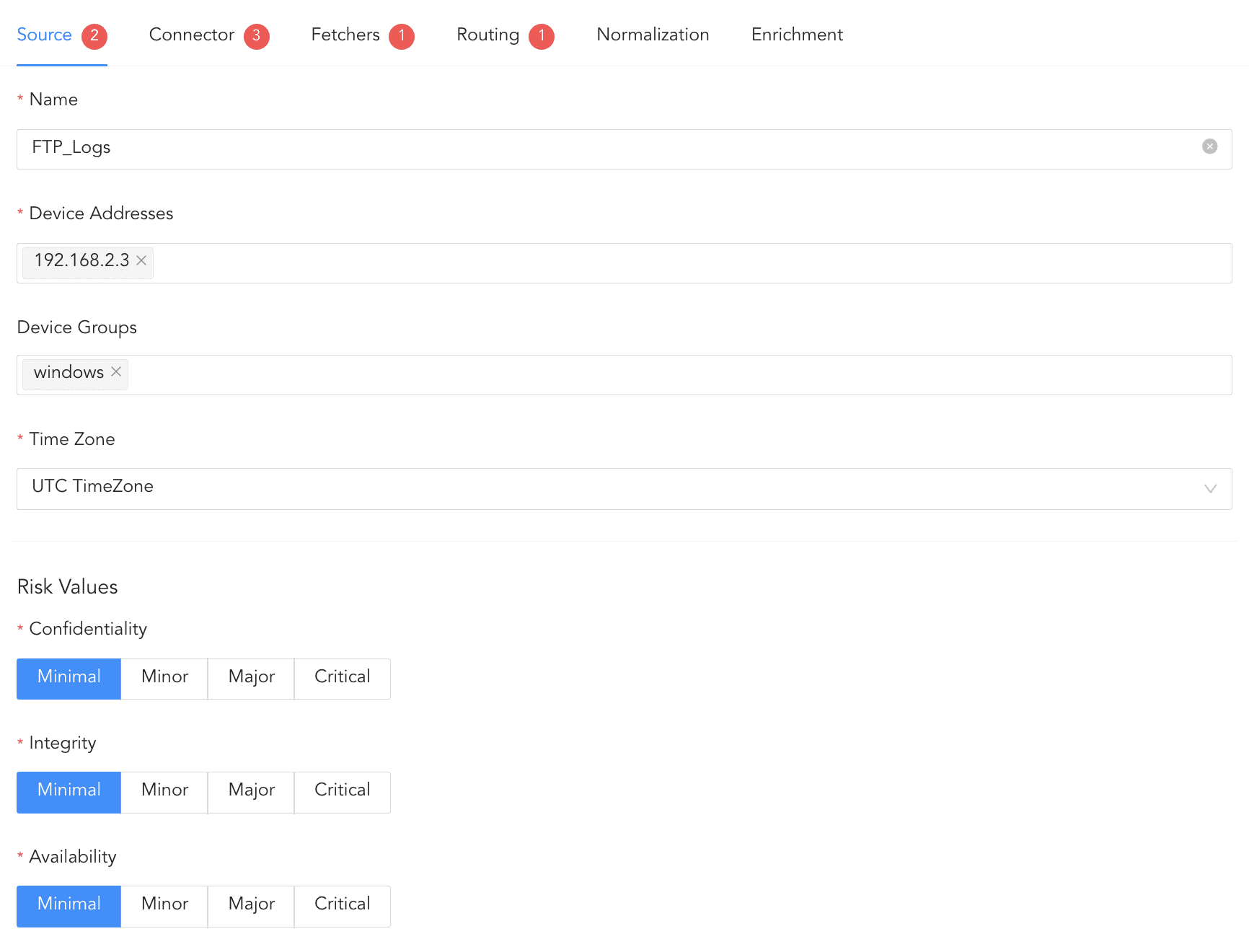
Task: Go to the Routing tab
Action: (488, 35)
